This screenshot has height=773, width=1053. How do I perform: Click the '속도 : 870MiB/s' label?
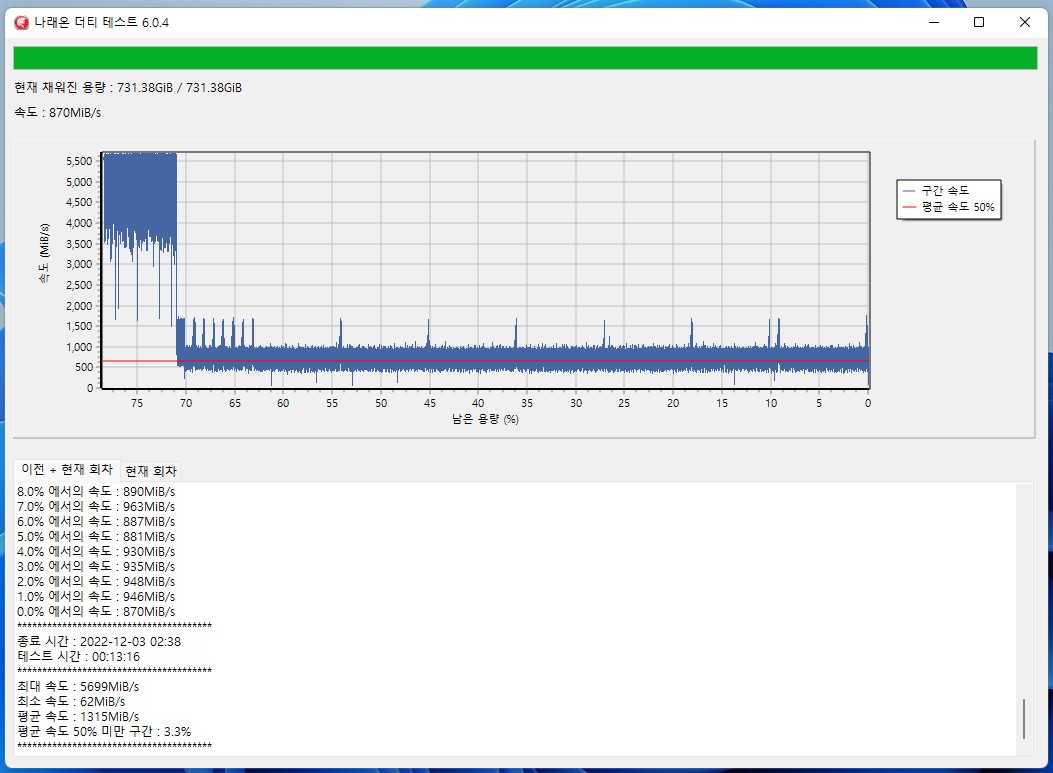point(58,112)
